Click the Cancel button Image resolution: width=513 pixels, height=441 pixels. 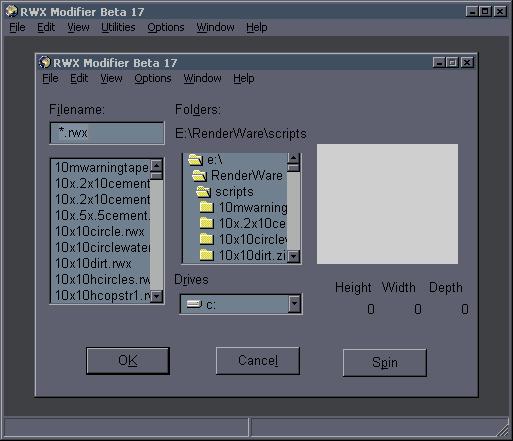coord(258,361)
